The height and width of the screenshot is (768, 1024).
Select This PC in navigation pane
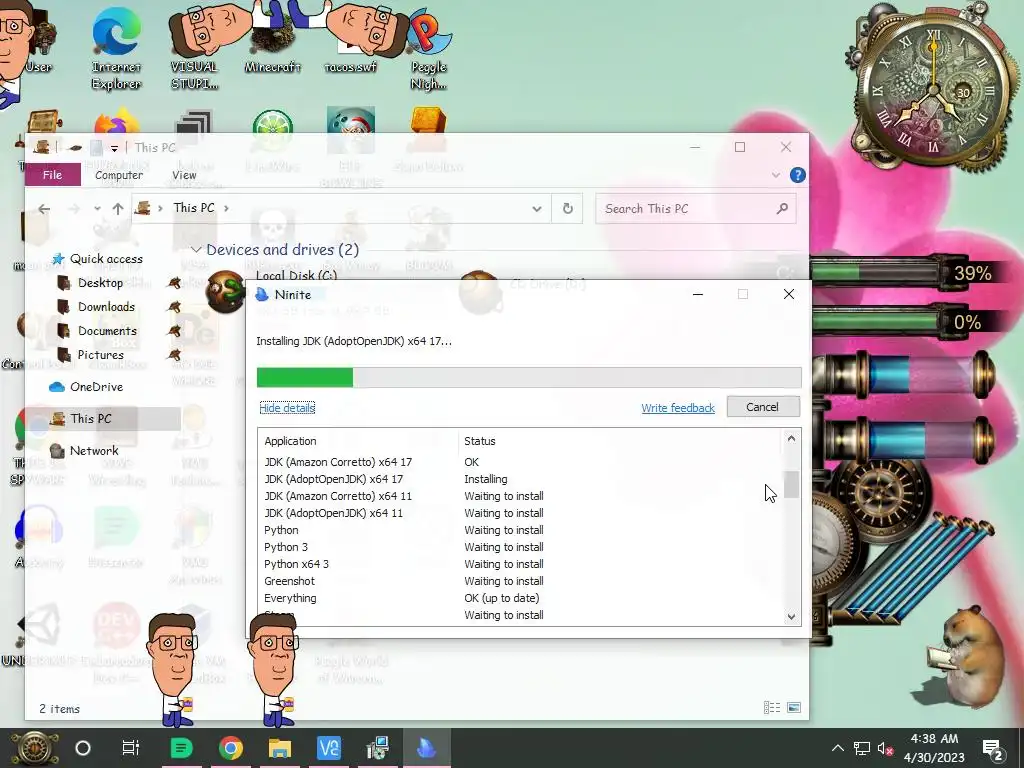pos(102,419)
